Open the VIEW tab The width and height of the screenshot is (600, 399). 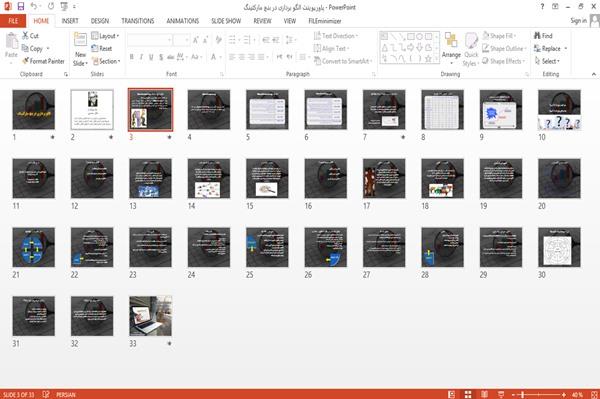pyautogui.click(x=290, y=21)
